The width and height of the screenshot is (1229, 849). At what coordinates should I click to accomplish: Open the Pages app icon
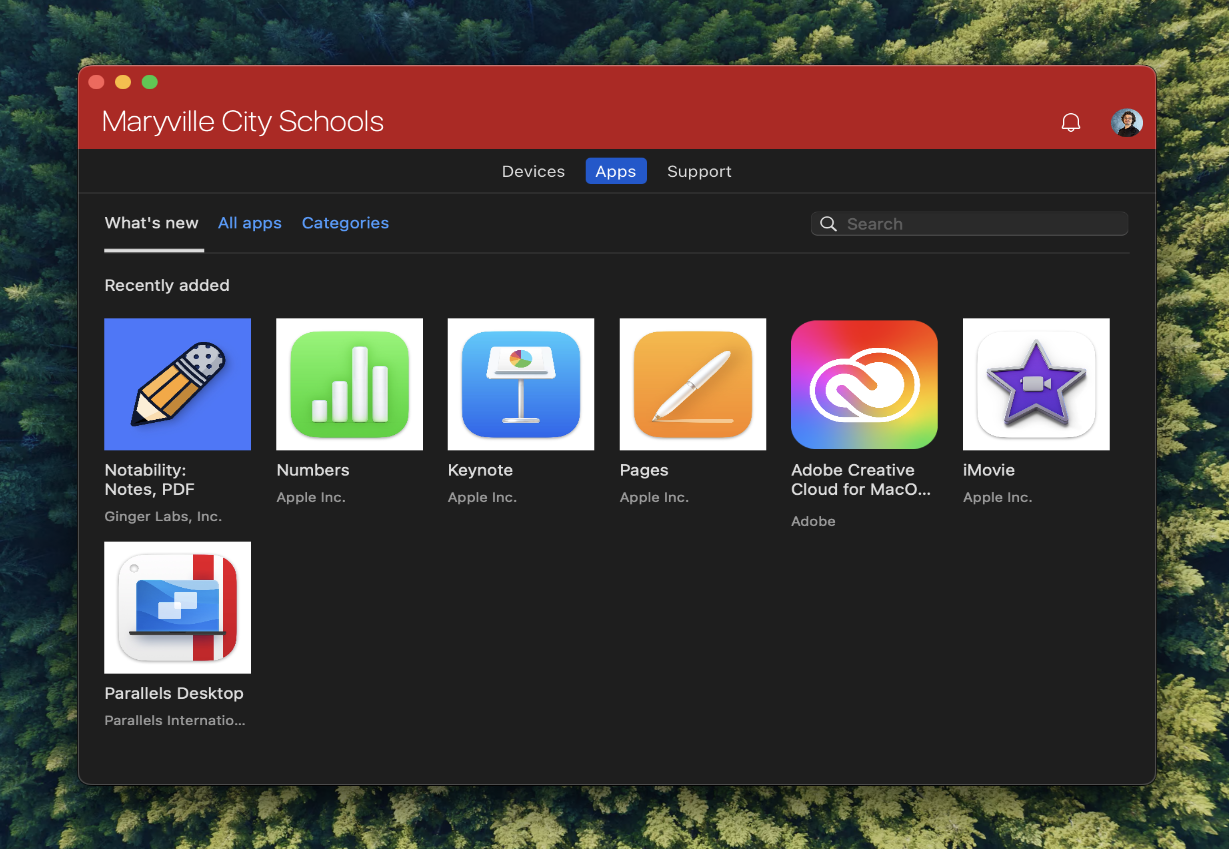[x=693, y=384]
